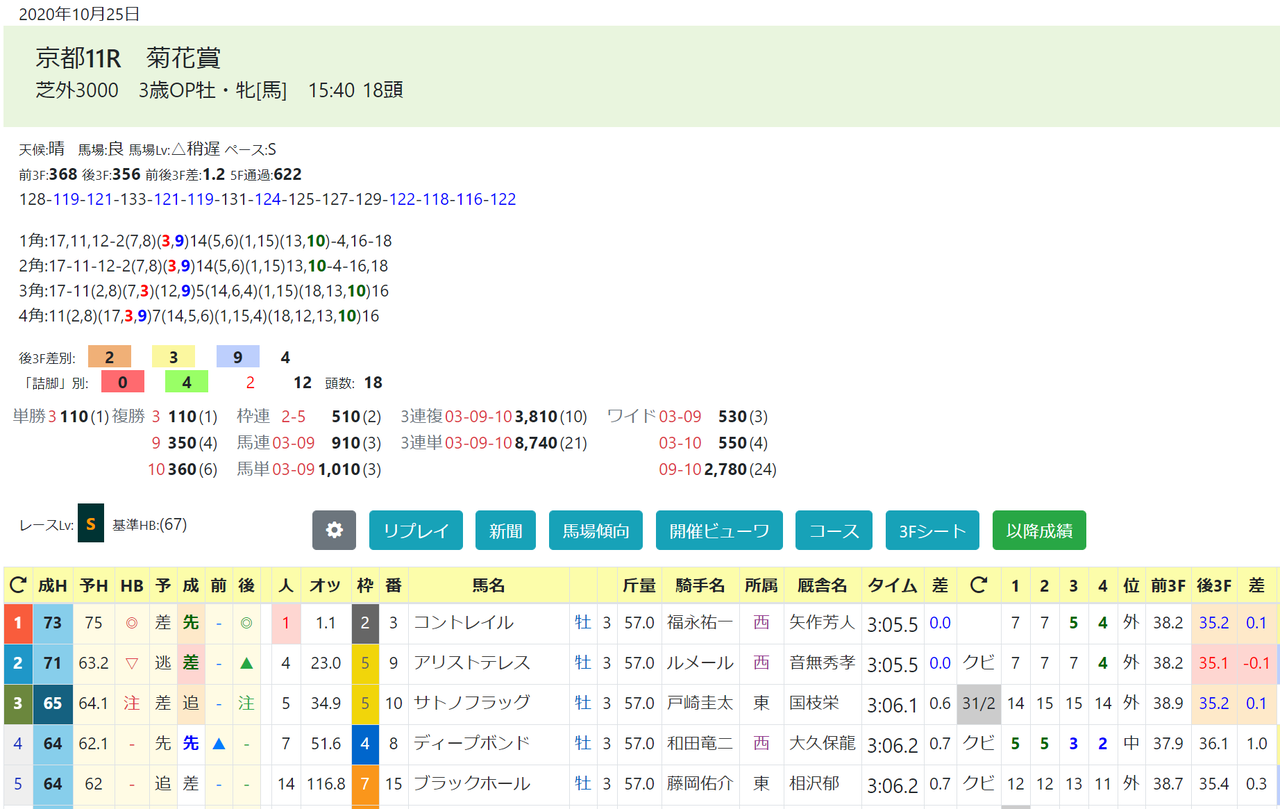Click 3連複 payout 3,810

point(535,417)
